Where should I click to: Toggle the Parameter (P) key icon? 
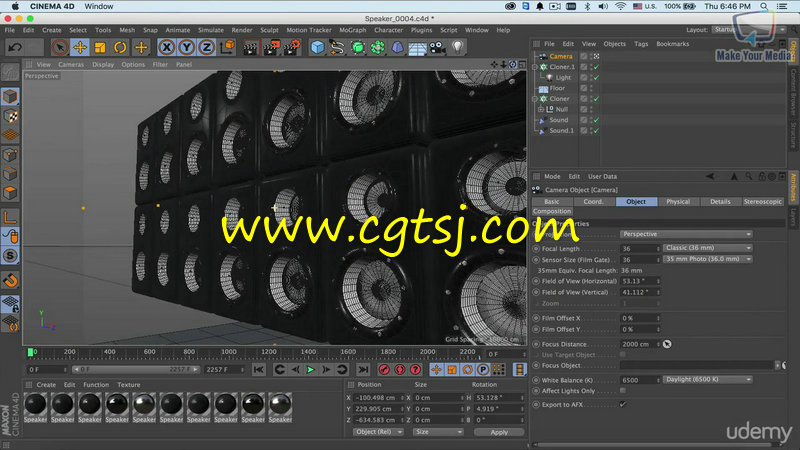tap(483, 369)
